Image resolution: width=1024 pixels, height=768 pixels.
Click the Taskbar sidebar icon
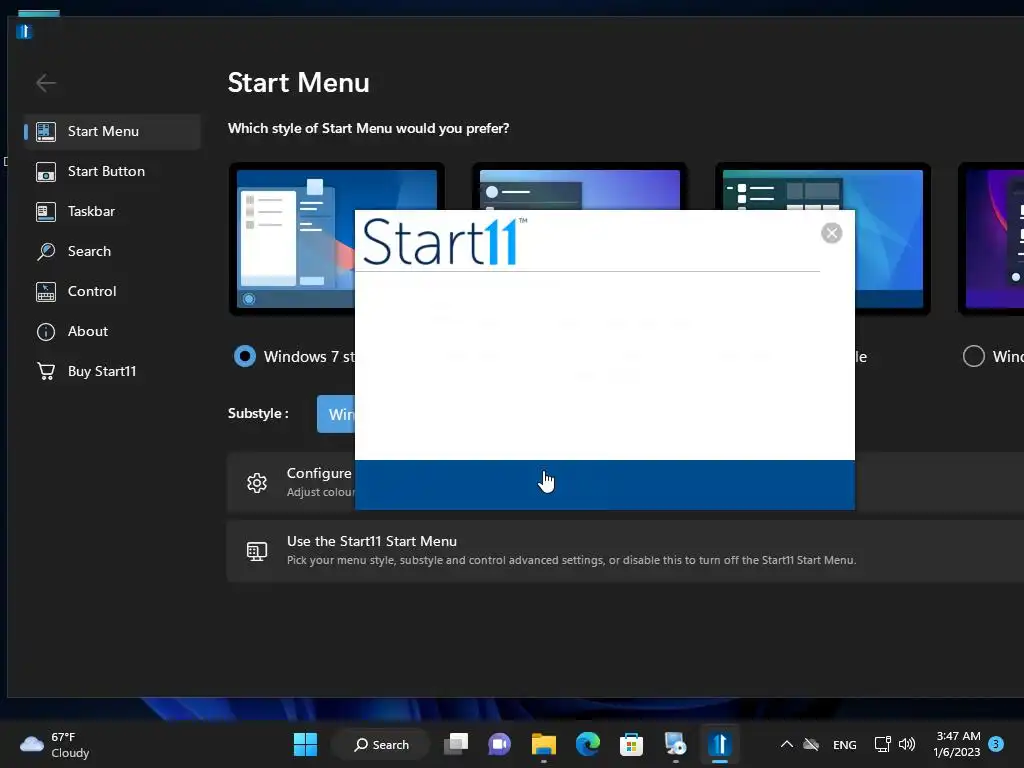[x=46, y=212]
